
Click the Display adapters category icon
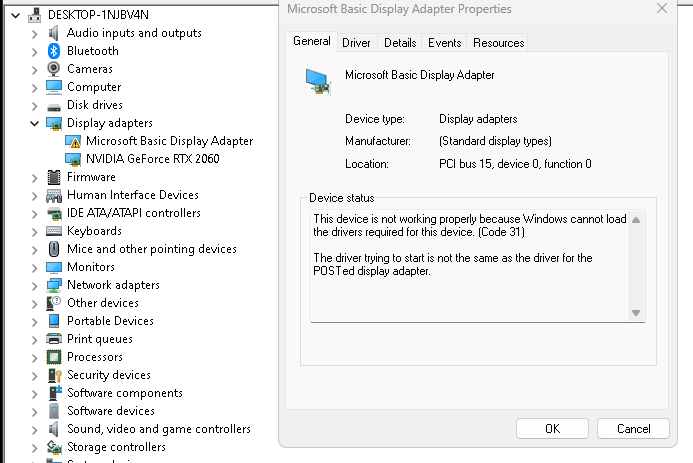pos(54,123)
